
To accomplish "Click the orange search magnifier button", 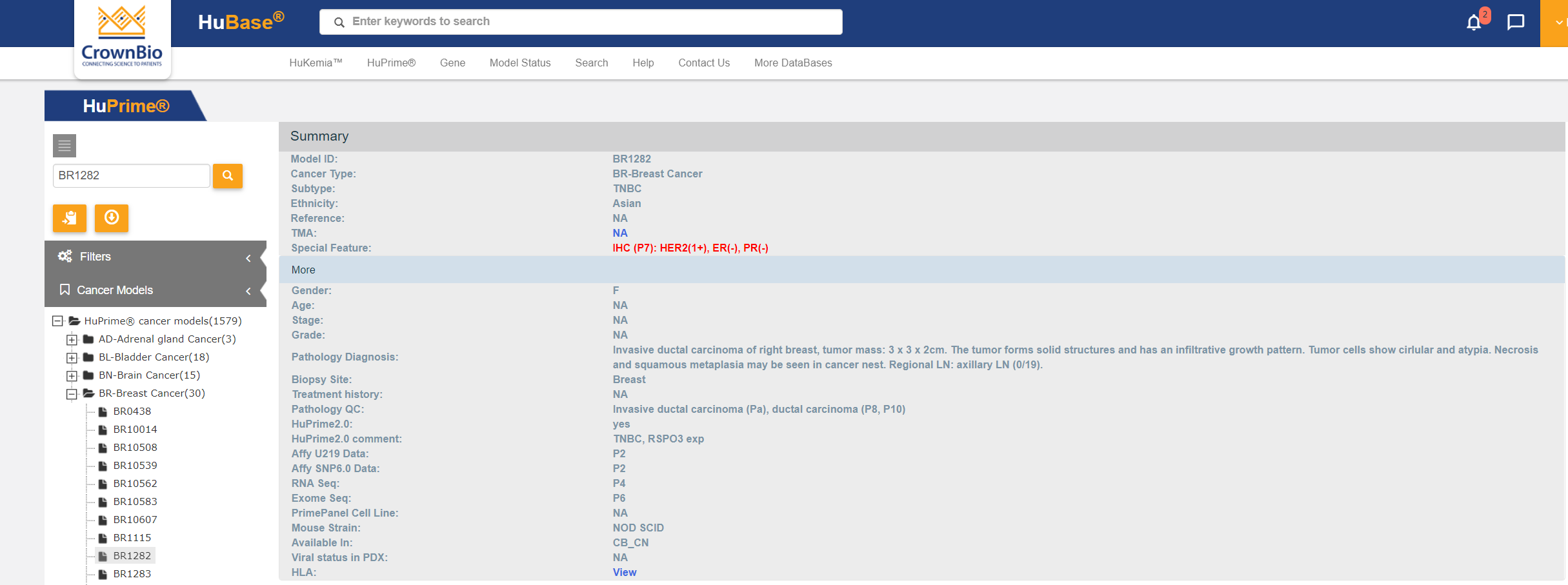I will [227, 175].
